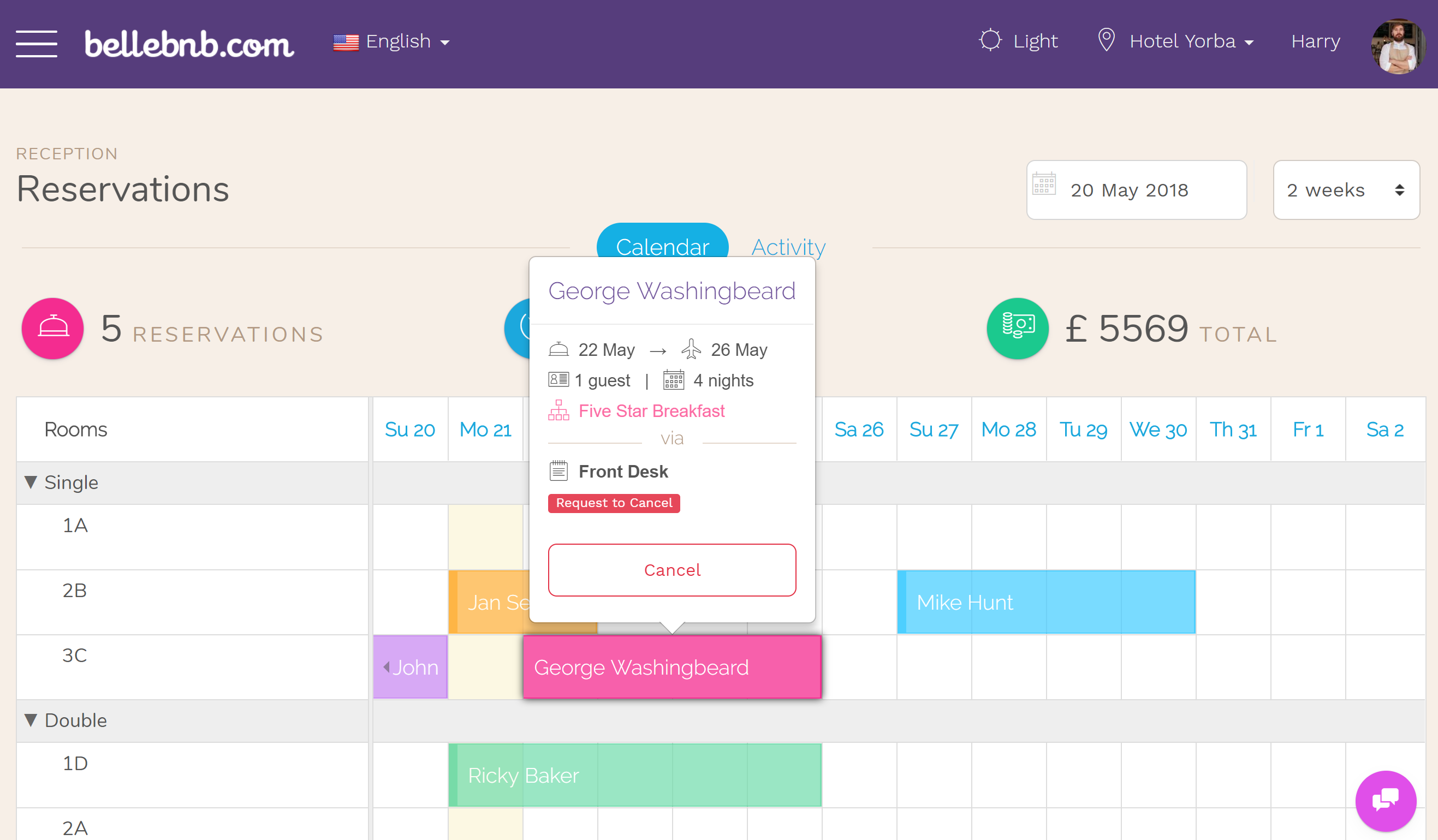
Task: Open the 2 weeks view duration dropdown
Action: [1347, 189]
